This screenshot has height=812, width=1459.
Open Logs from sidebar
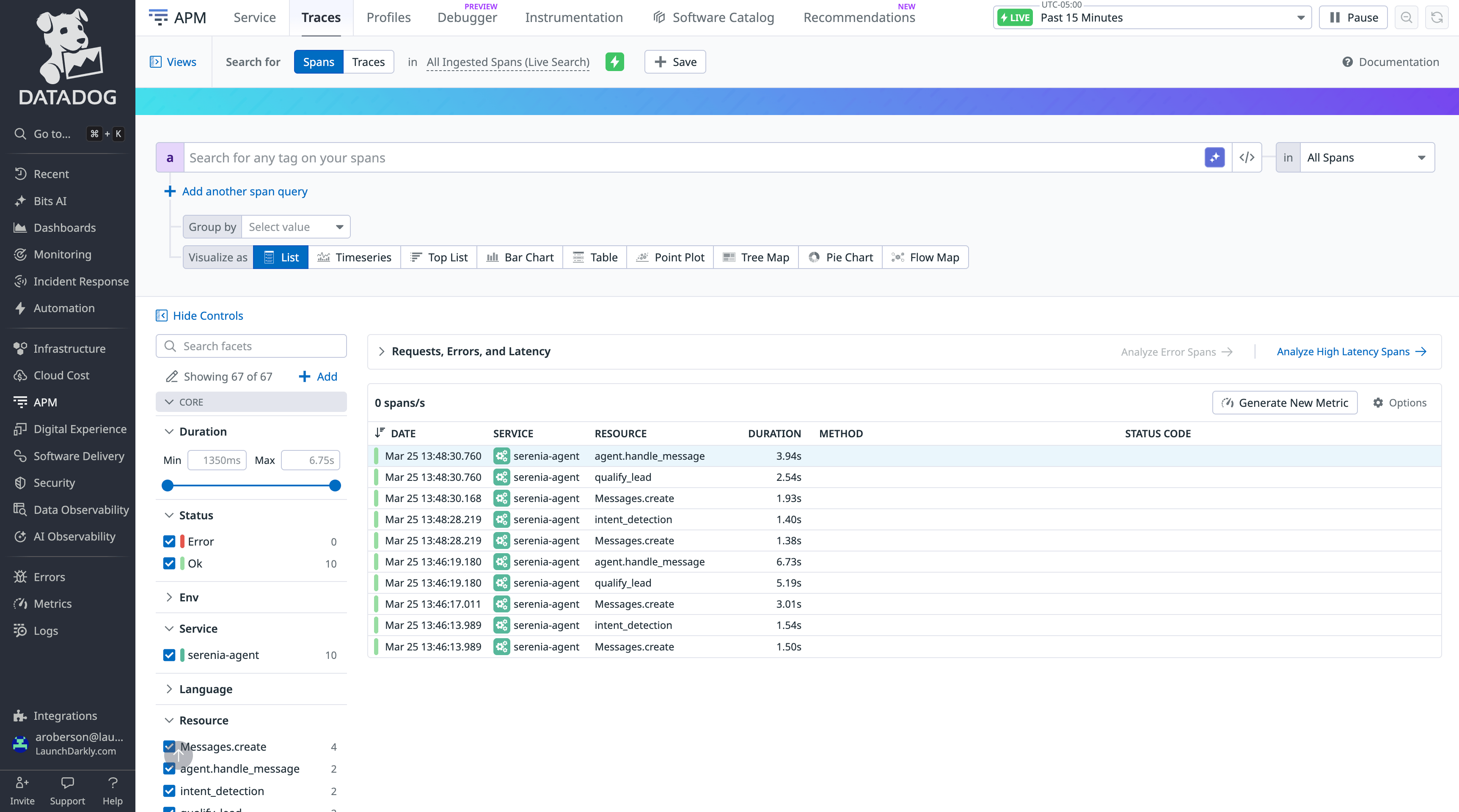45,631
